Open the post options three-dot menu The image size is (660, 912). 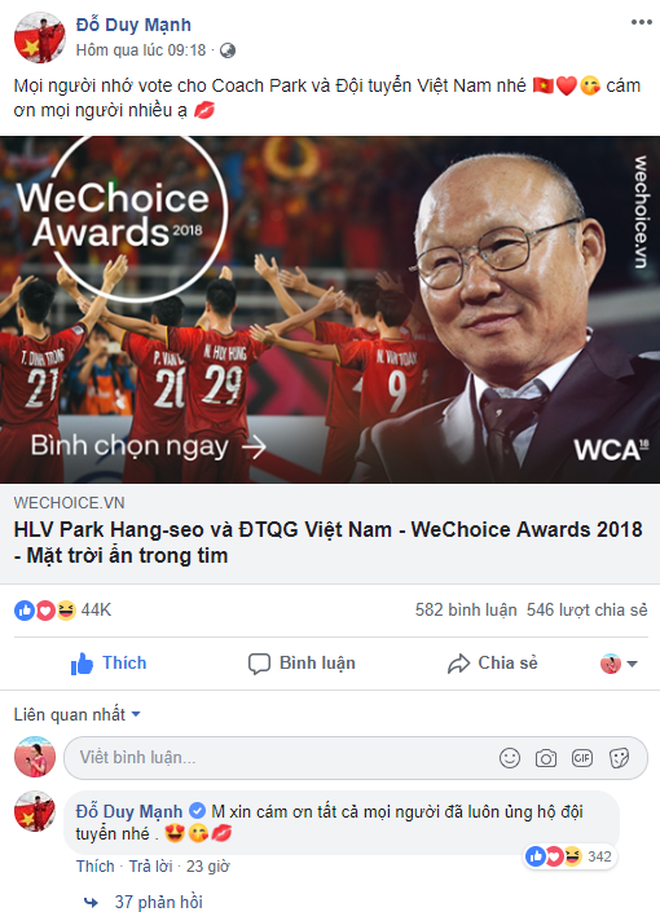641,22
